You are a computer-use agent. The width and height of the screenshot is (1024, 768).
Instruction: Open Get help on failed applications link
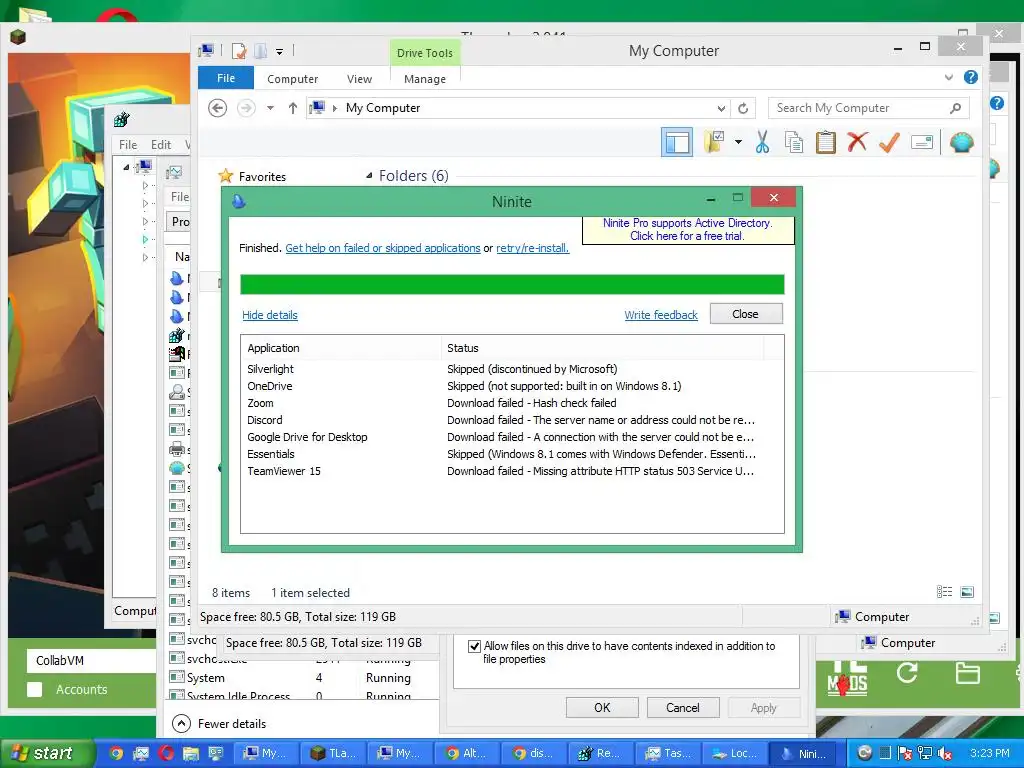point(383,248)
